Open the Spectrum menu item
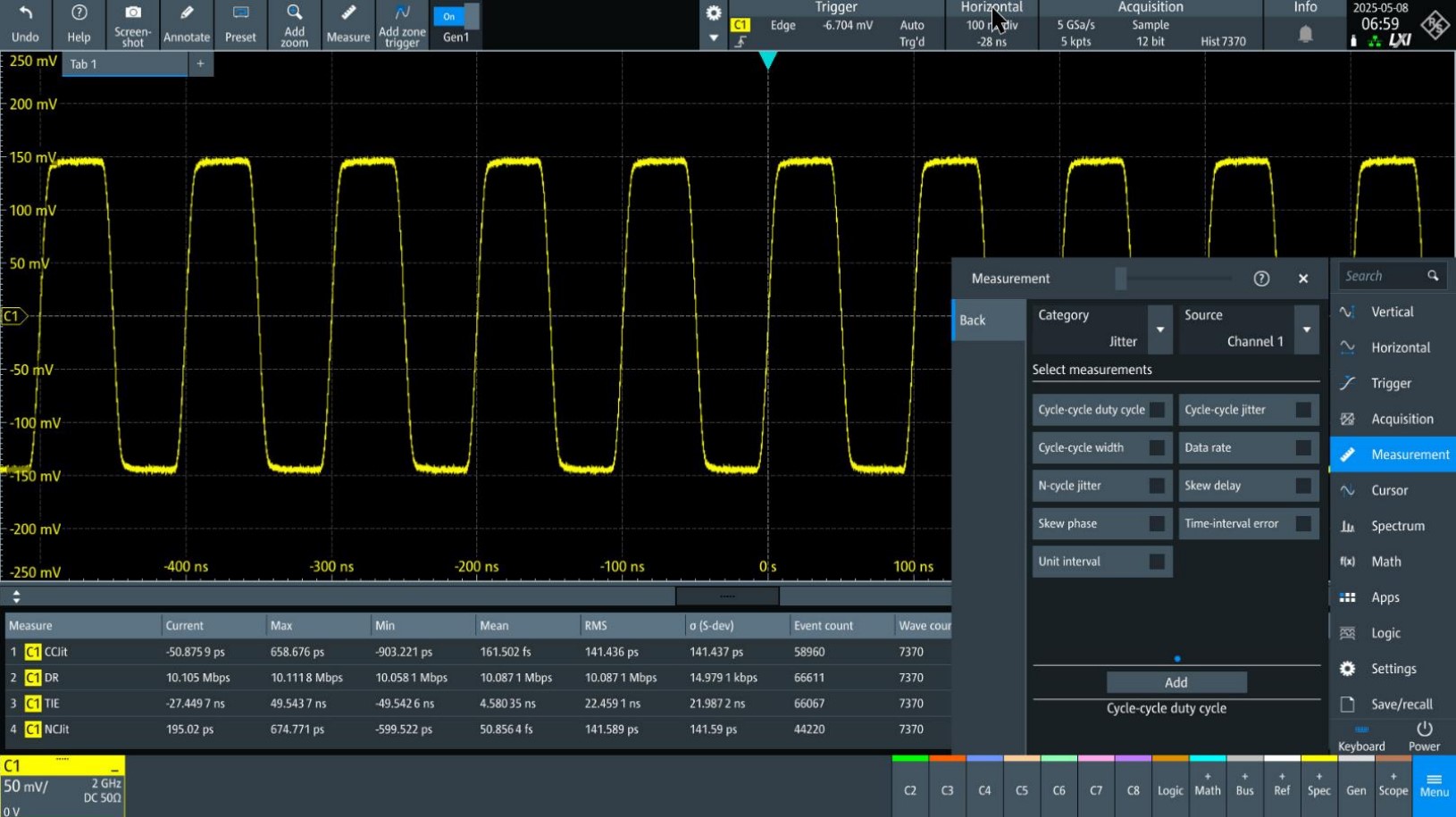This screenshot has width=1456, height=817. coord(1397,526)
